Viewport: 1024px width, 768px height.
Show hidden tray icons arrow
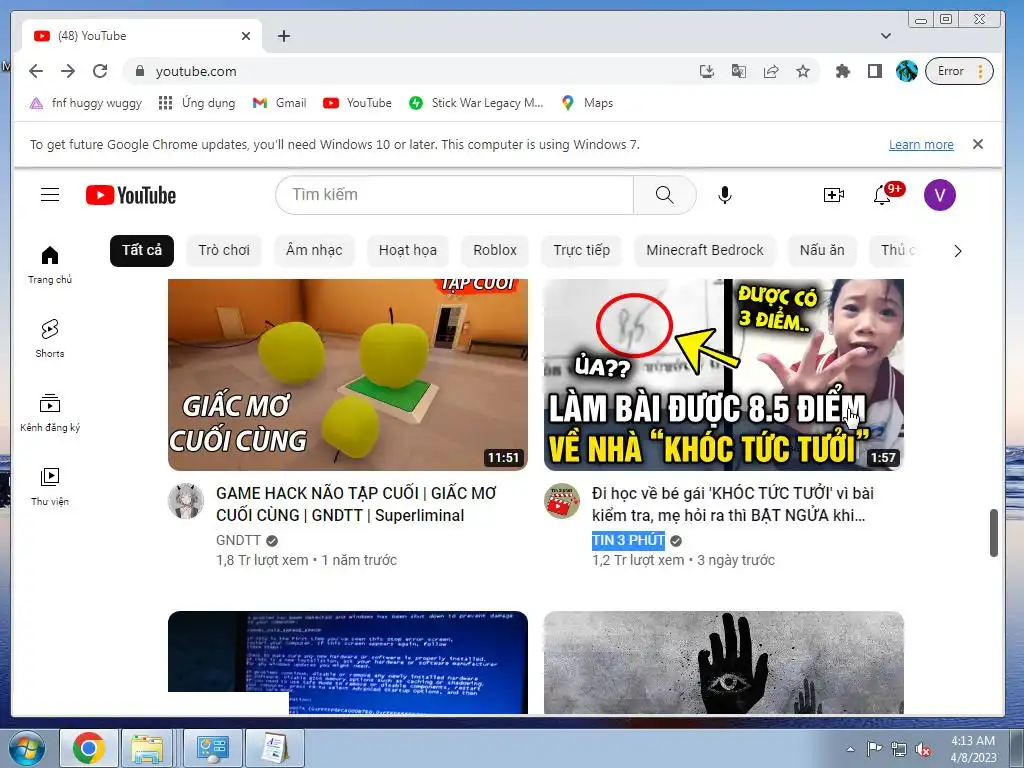click(x=850, y=749)
